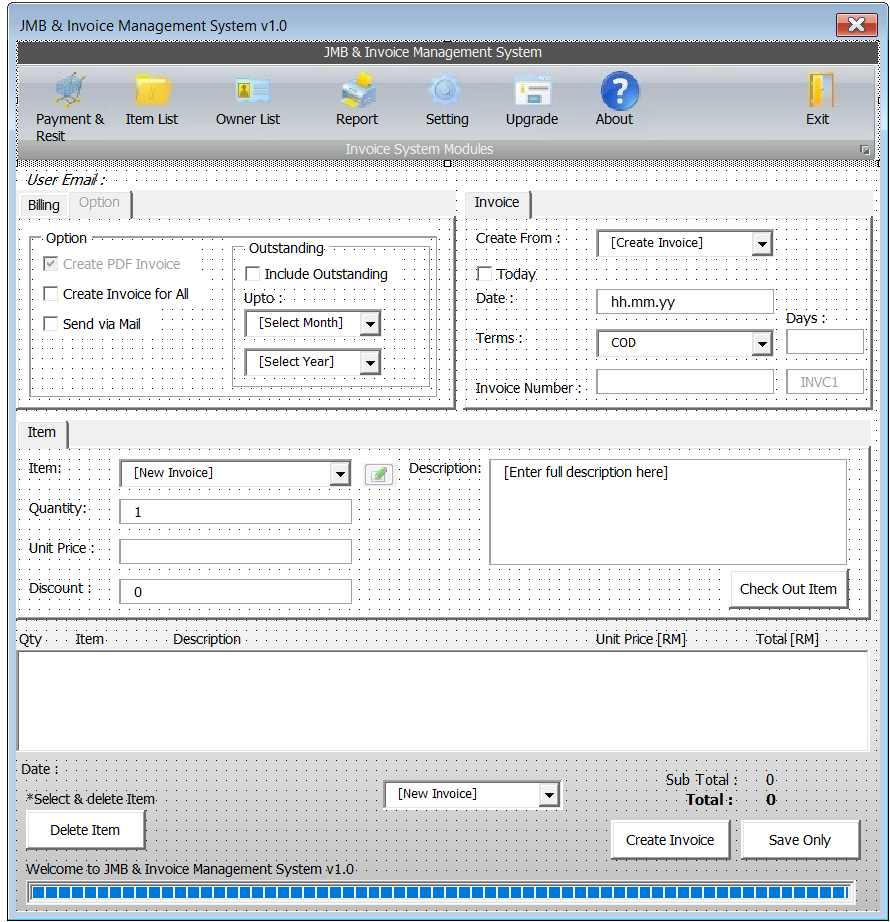Viewport: 890px width, 922px height.
Task: Expand the Select Month dropdown
Action: coord(370,323)
